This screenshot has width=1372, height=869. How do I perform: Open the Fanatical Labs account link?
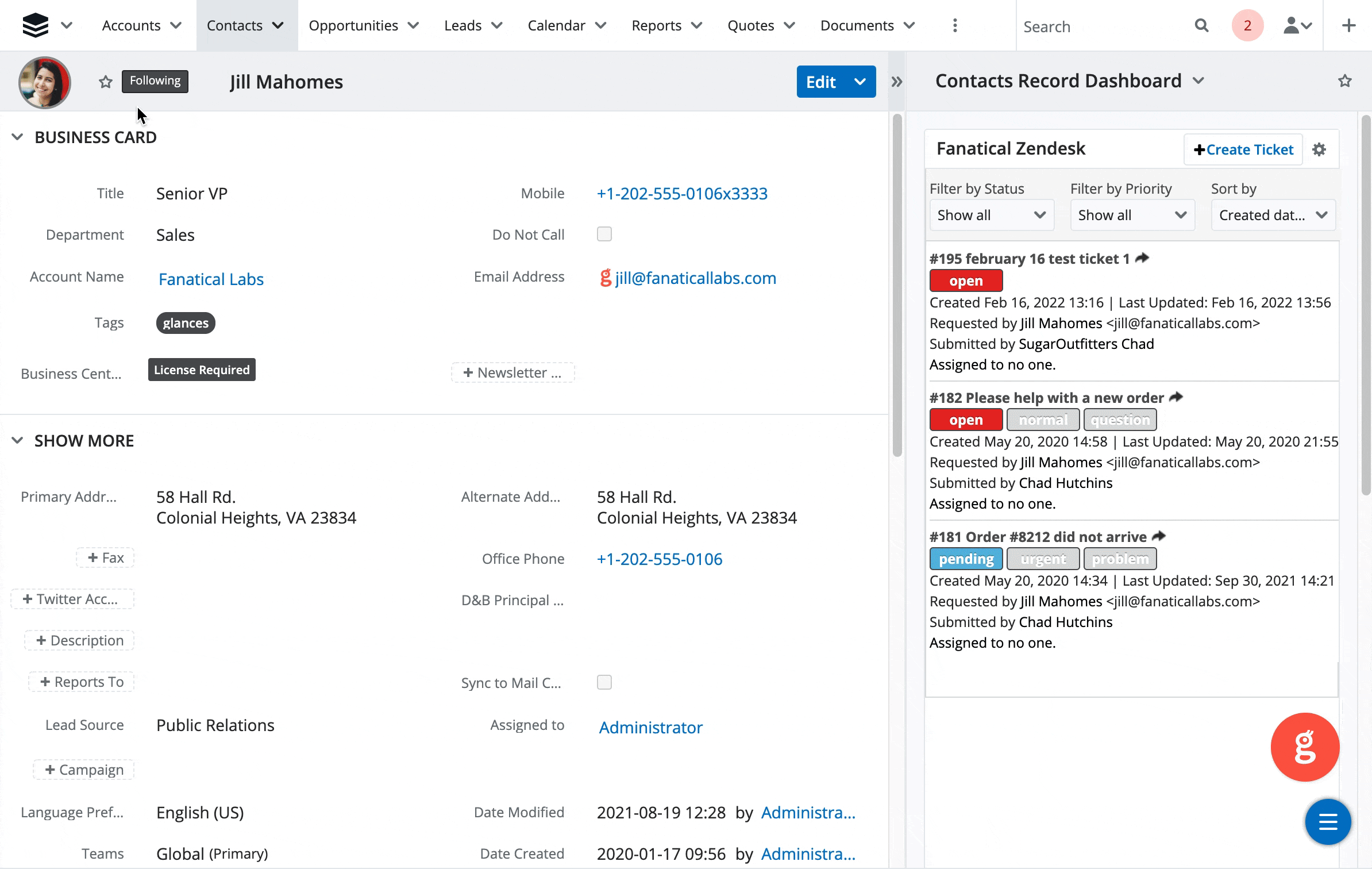[211, 279]
